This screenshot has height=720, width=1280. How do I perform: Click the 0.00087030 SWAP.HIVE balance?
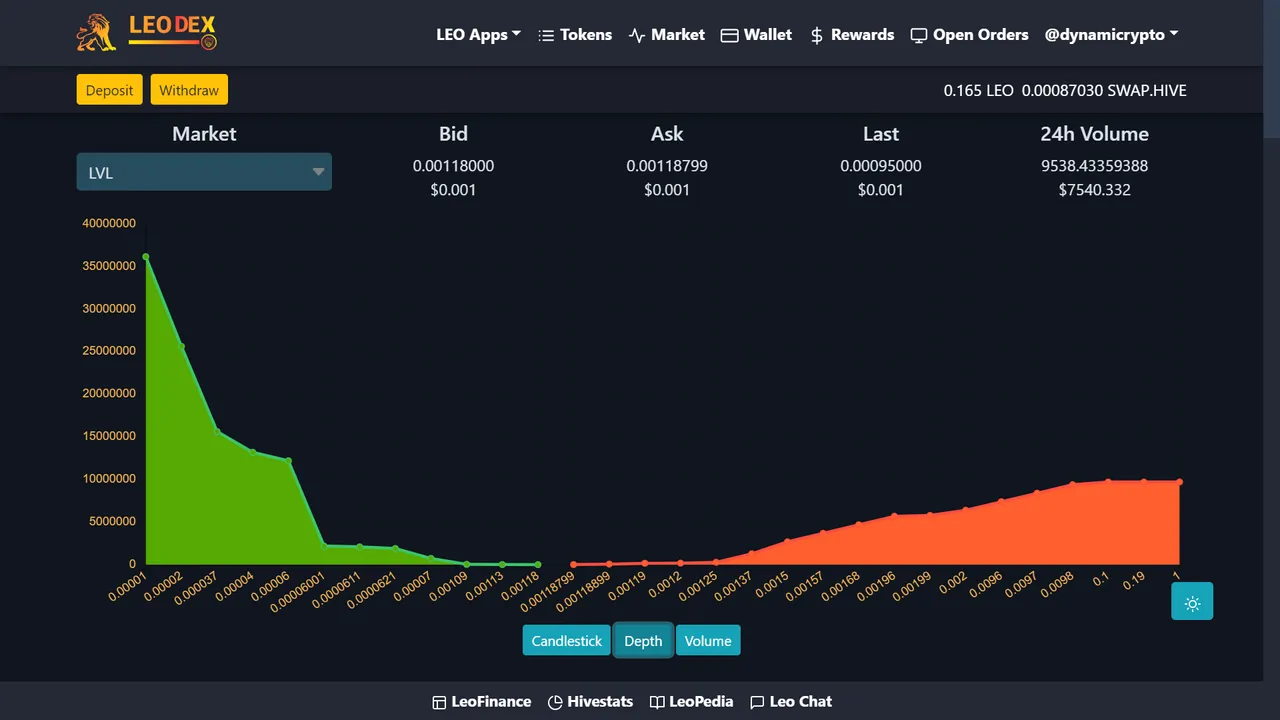(1104, 90)
